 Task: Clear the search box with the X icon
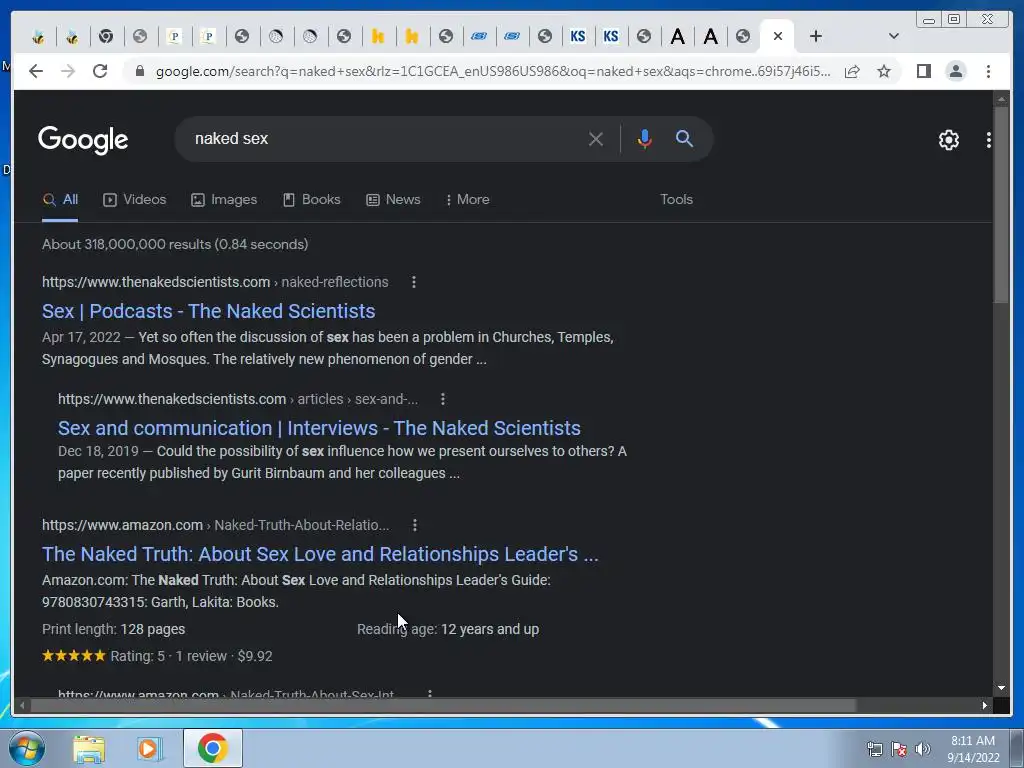pos(596,139)
